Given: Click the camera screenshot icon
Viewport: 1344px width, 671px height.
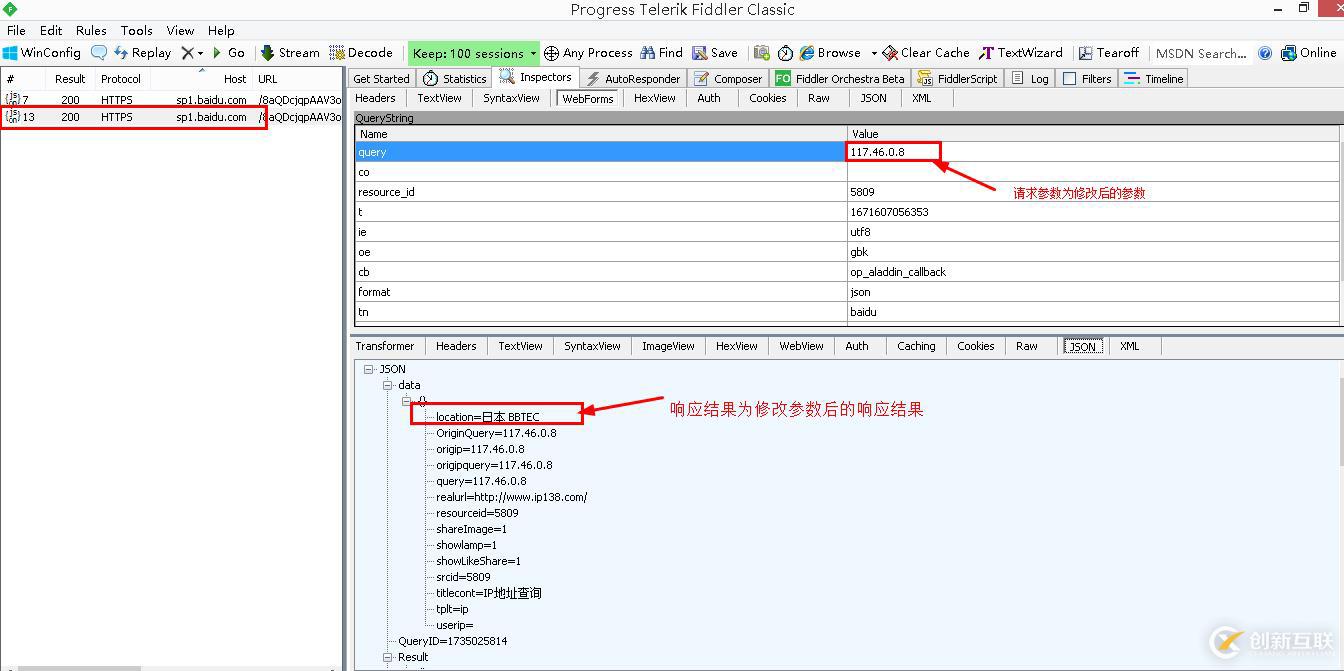Looking at the screenshot, I should pos(762,53).
